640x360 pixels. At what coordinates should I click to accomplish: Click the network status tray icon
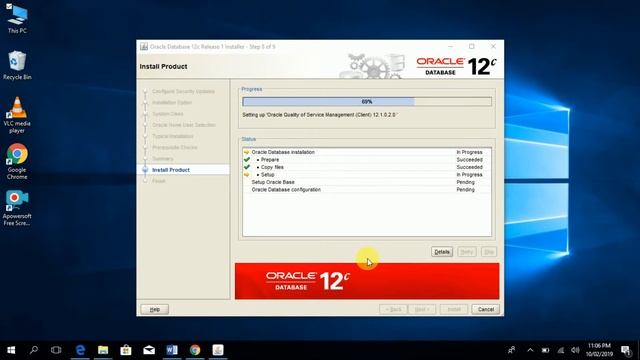(x=561, y=350)
